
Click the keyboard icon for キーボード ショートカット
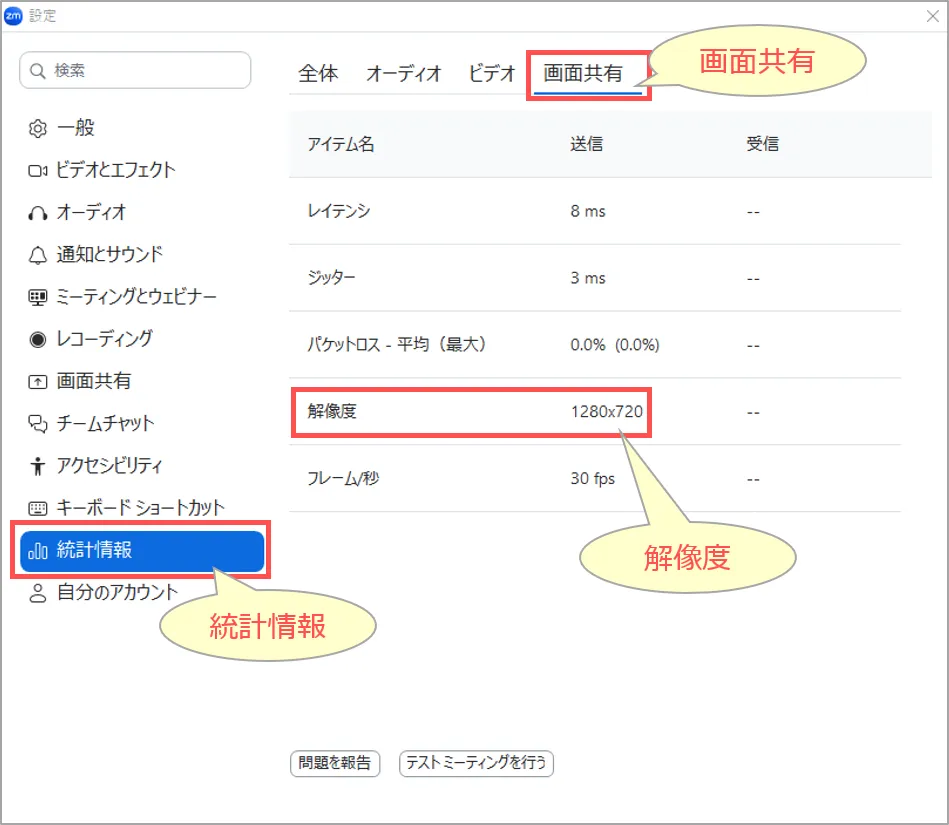[x=38, y=508]
